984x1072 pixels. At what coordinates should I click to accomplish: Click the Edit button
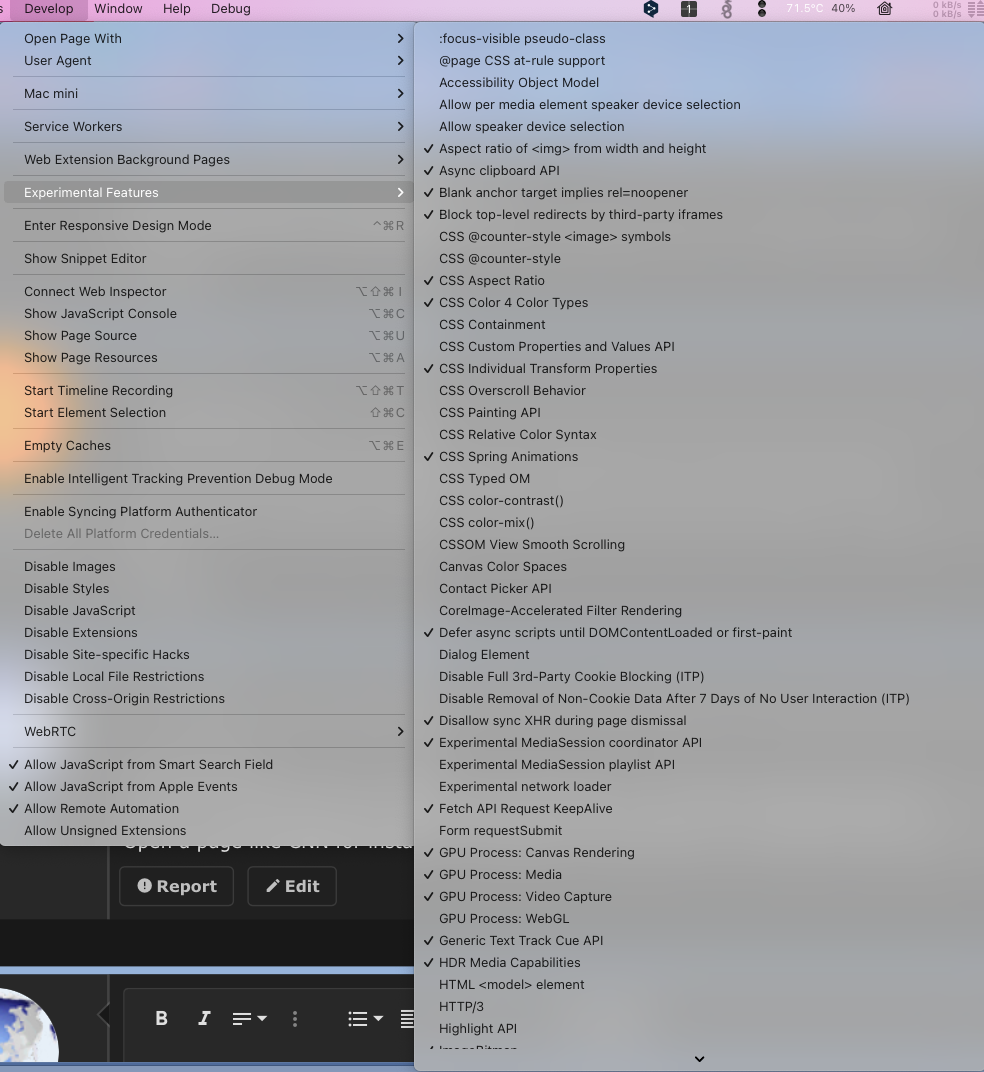pos(291,885)
